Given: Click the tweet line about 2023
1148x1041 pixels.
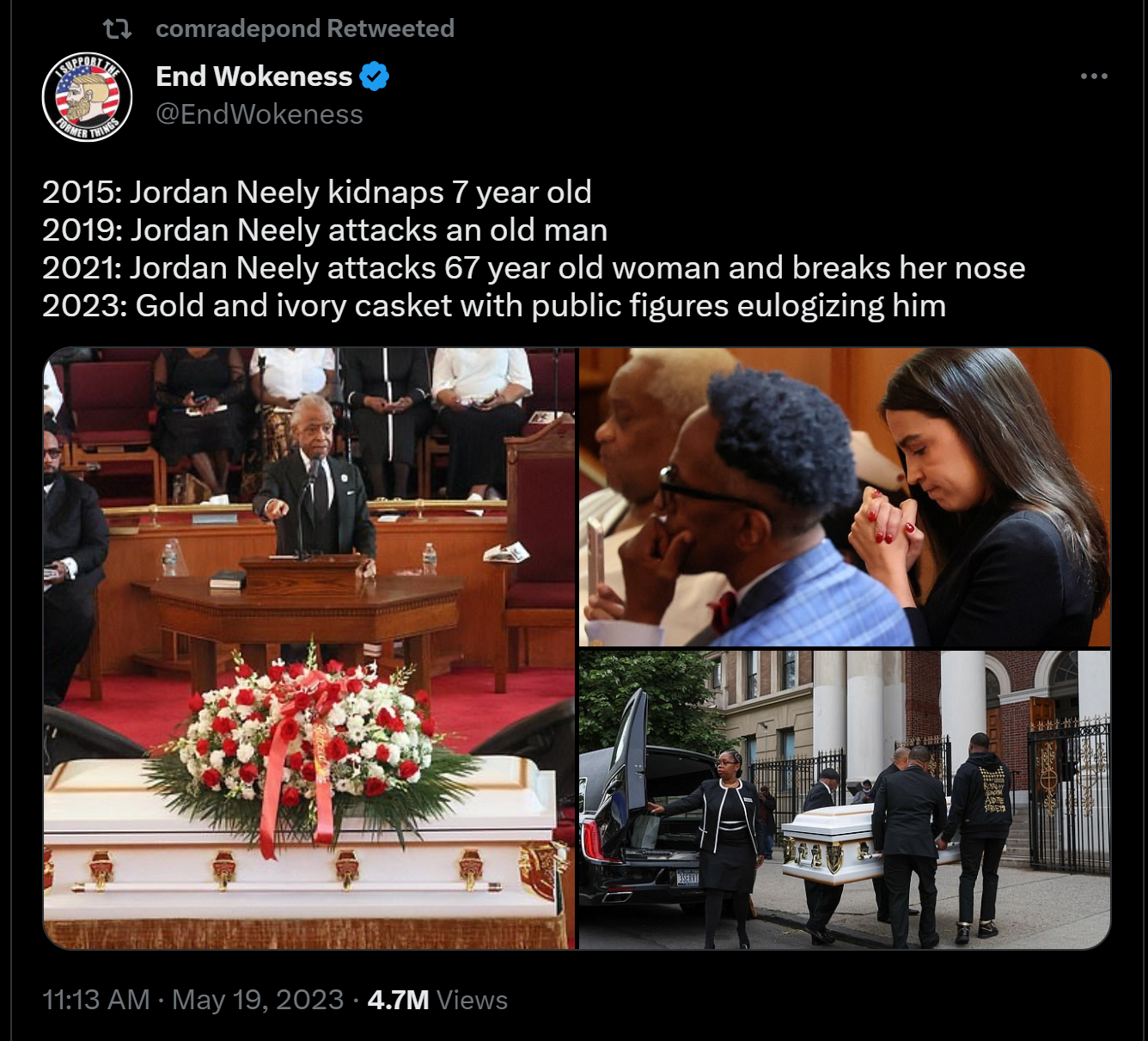Looking at the screenshot, I should (494, 305).
